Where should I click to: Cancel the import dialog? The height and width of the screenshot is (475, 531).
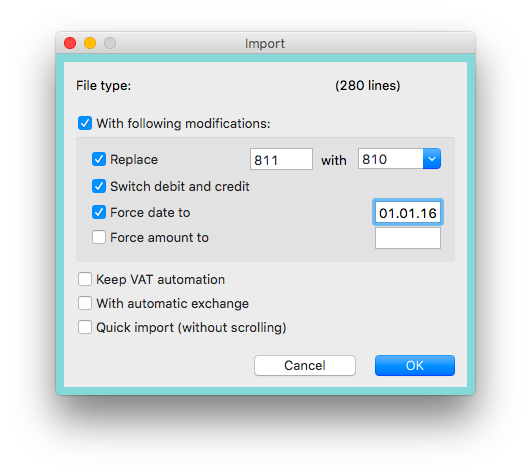(x=305, y=366)
